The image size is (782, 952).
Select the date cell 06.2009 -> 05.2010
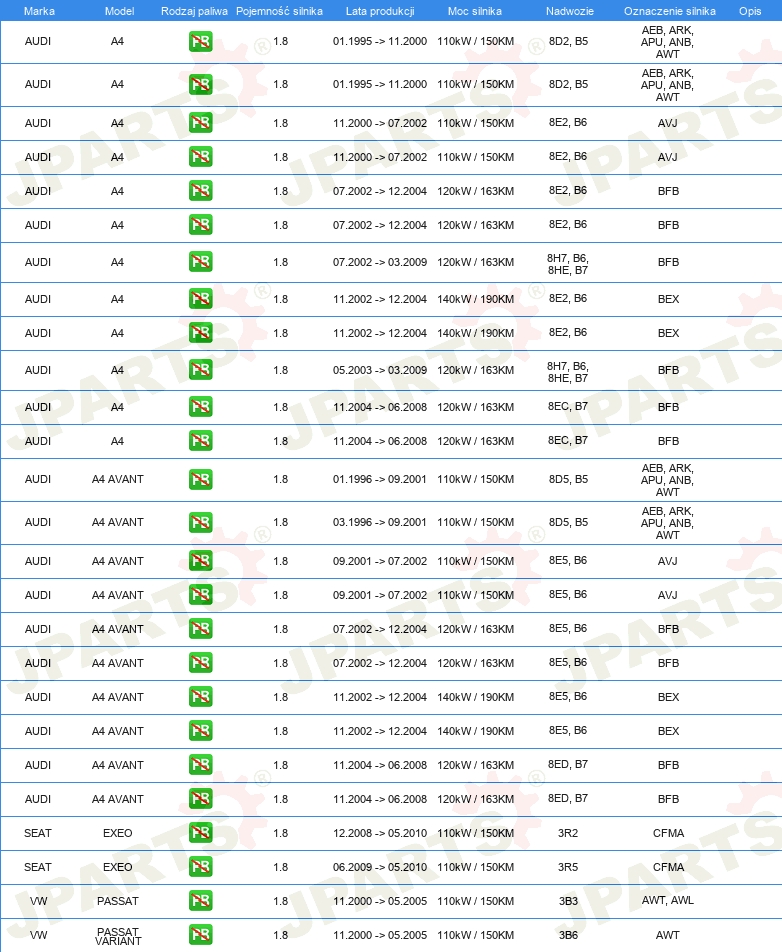(x=380, y=868)
